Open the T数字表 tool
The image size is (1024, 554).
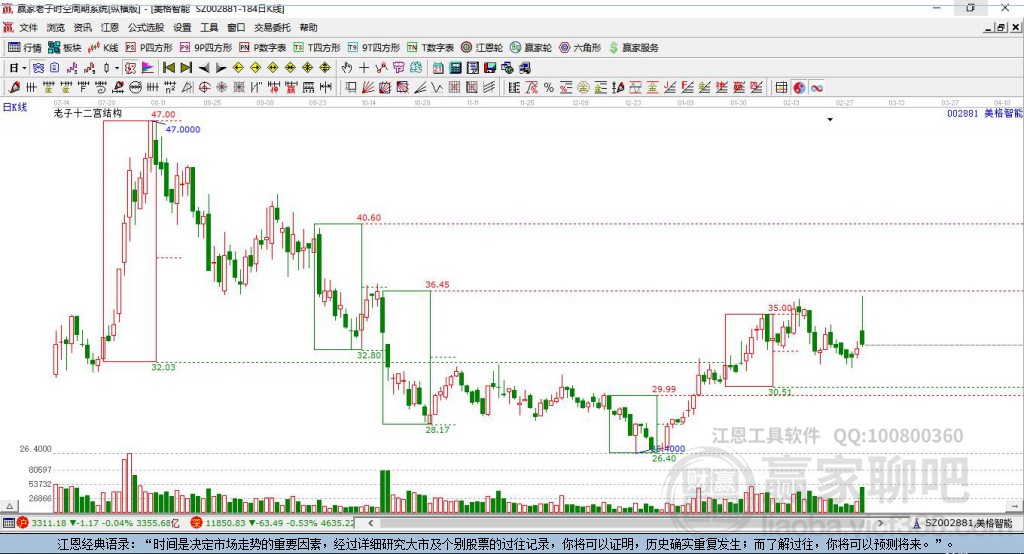point(430,48)
